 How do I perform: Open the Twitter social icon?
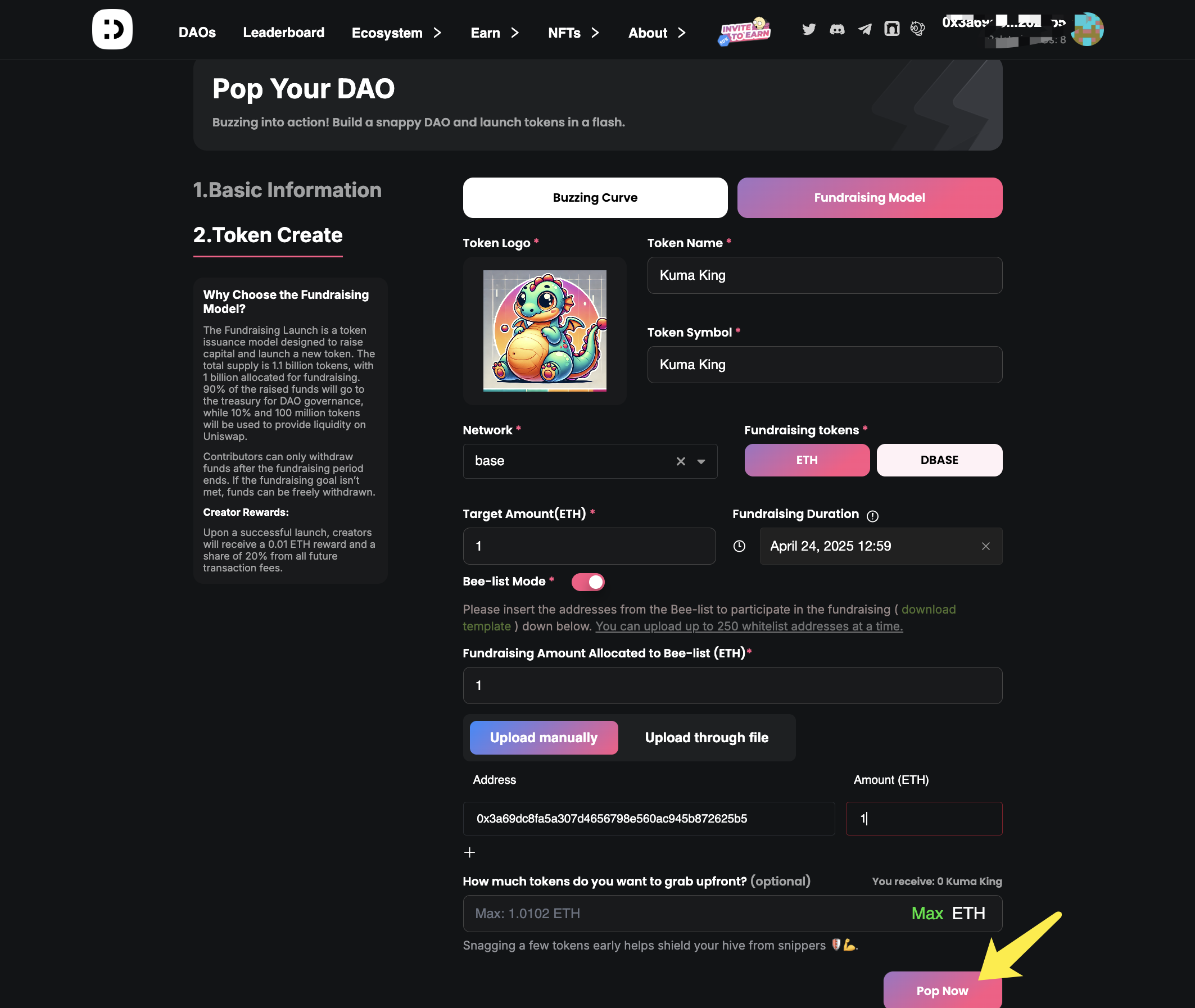coord(809,29)
